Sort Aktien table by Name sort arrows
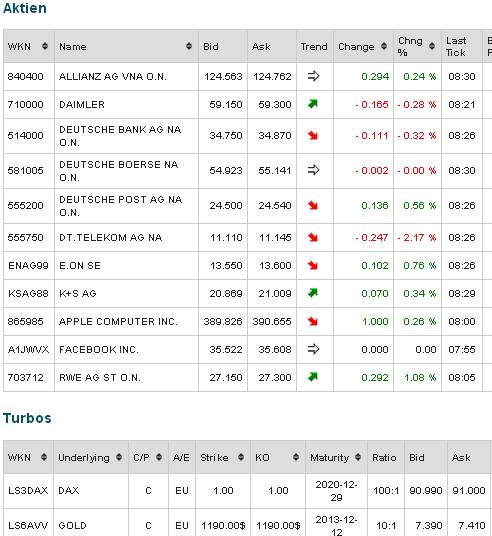492x536 pixels. click(x=189, y=46)
